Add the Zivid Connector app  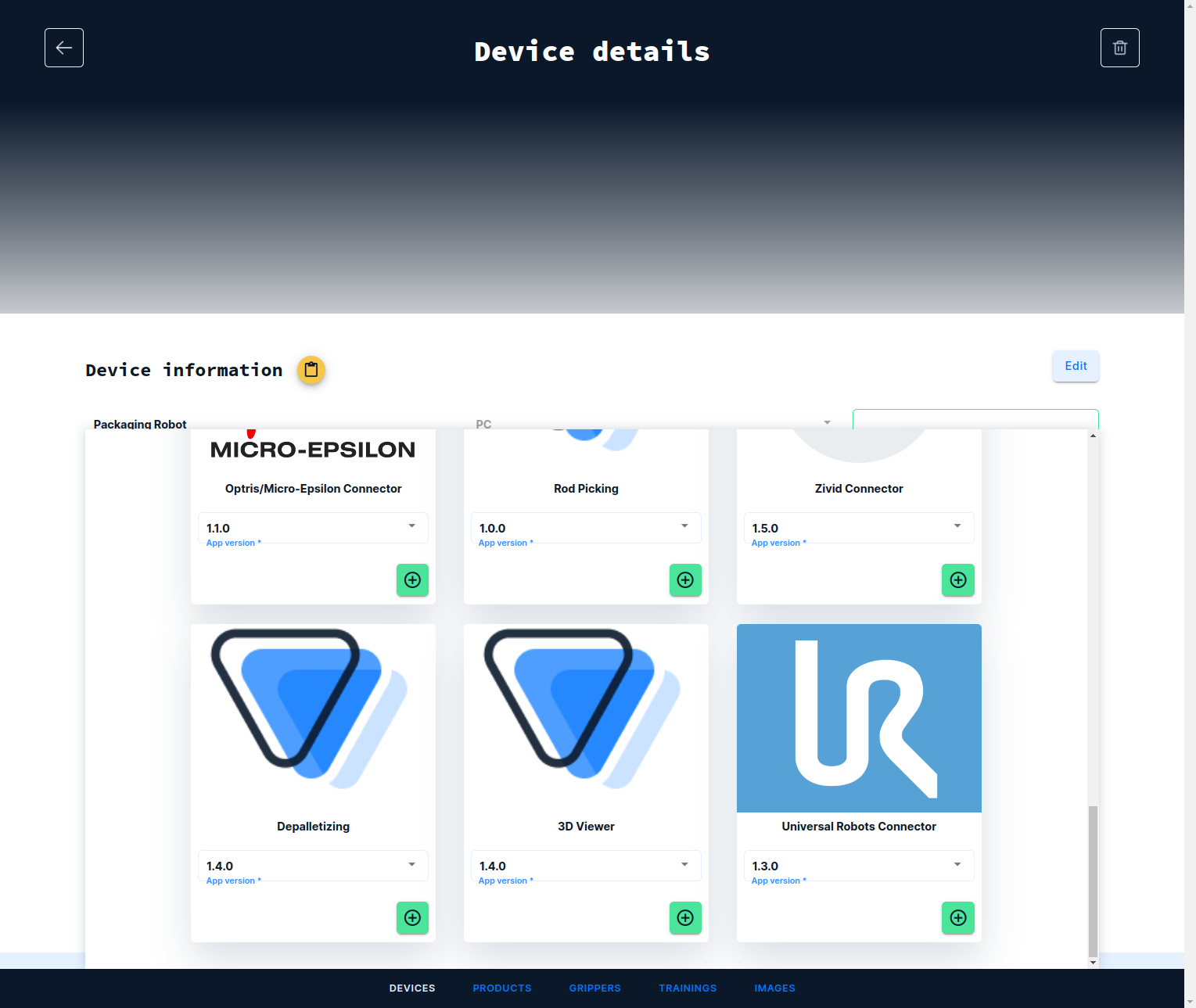click(x=957, y=580)
